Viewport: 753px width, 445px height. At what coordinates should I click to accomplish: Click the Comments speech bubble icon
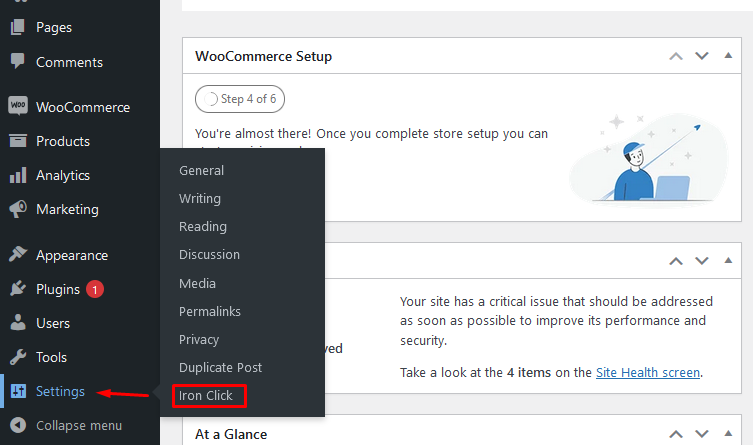17,62
